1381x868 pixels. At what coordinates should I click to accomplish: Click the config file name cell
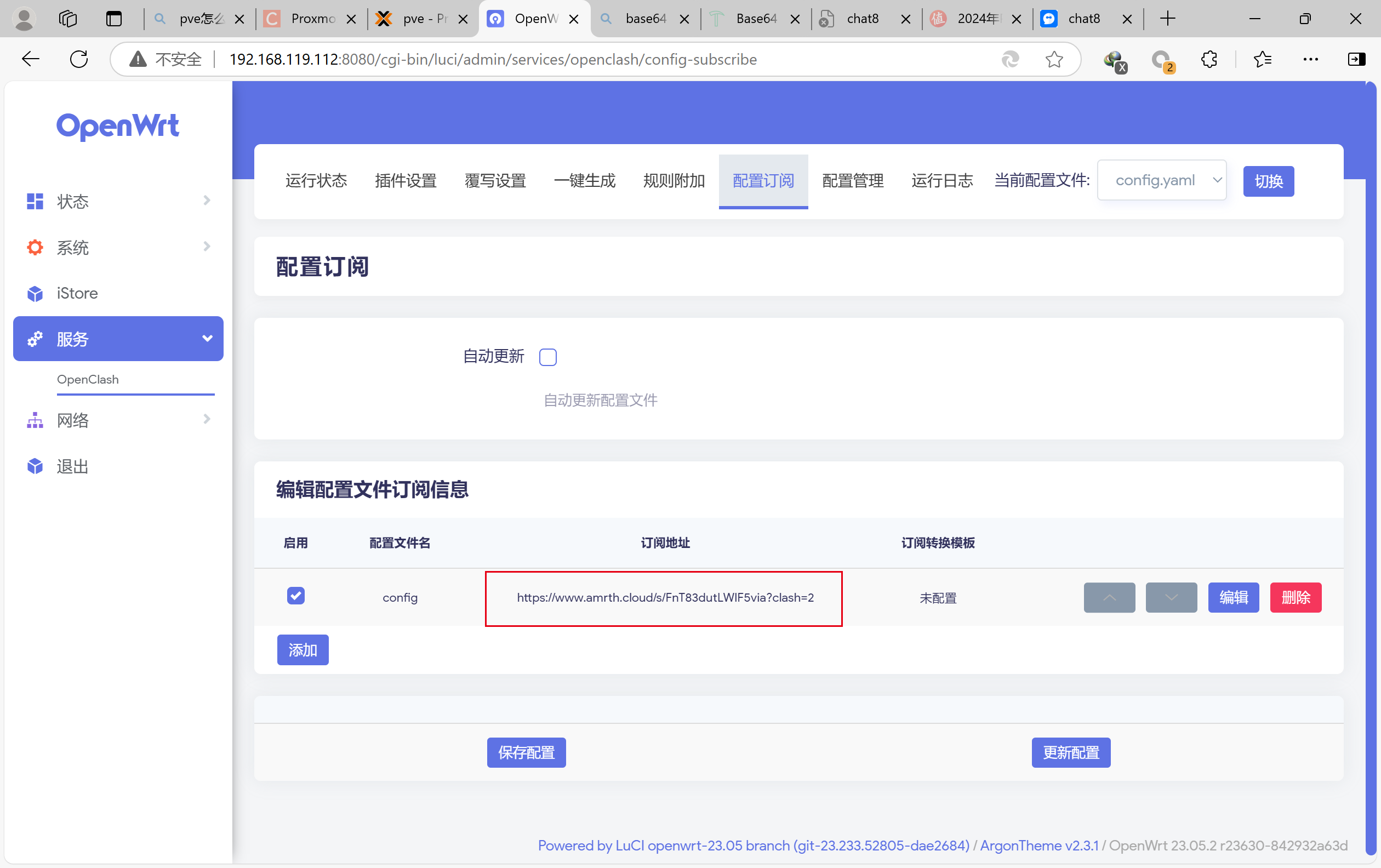[x=400, y=597]
